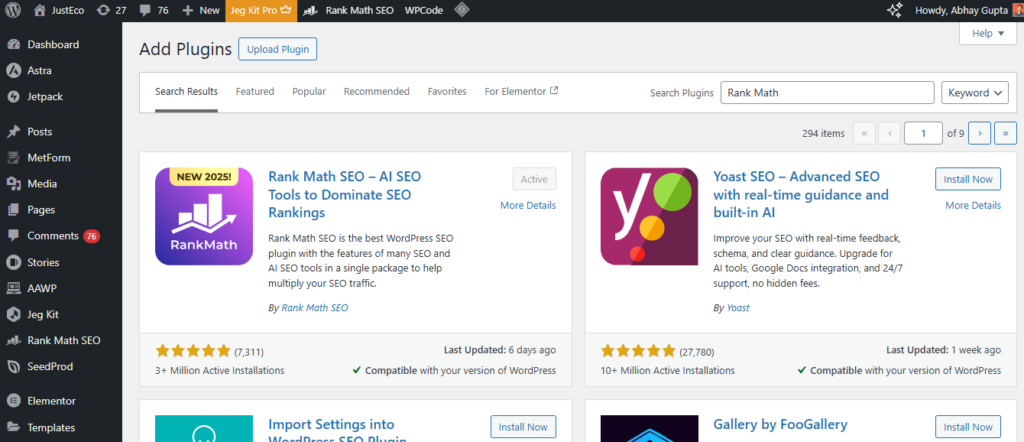The height and width of the screenshot is (442, 1024).
Task: Open Jetpack from the sidebar
Action: (43, 97)
